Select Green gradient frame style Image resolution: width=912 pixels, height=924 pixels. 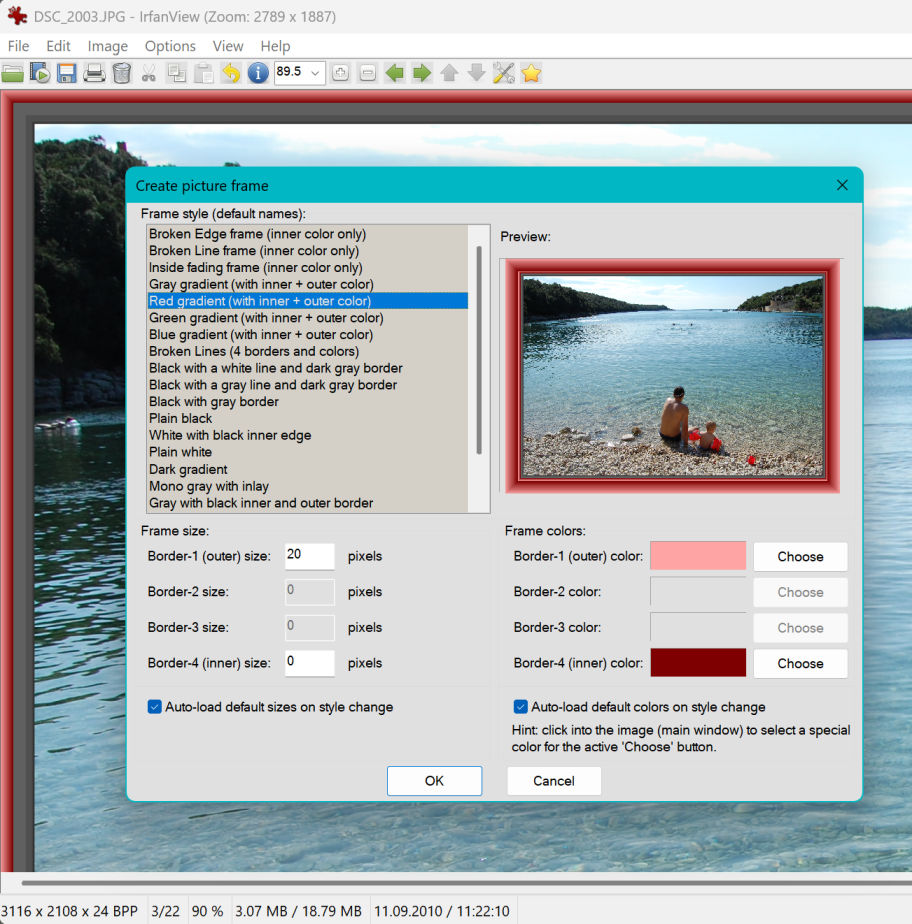pos(266,318)
